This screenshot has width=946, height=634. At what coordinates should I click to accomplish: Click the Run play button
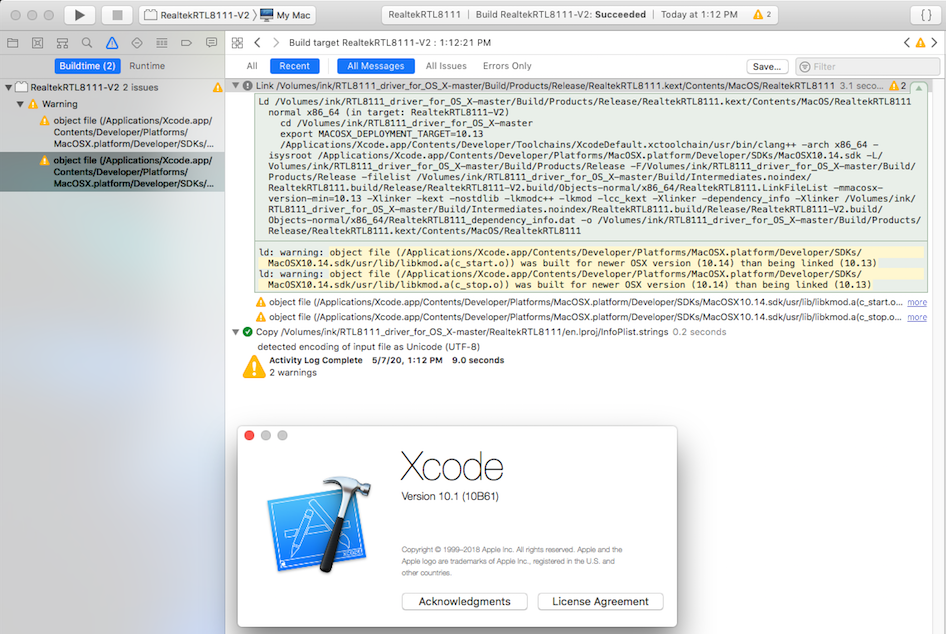click(79, 15)
